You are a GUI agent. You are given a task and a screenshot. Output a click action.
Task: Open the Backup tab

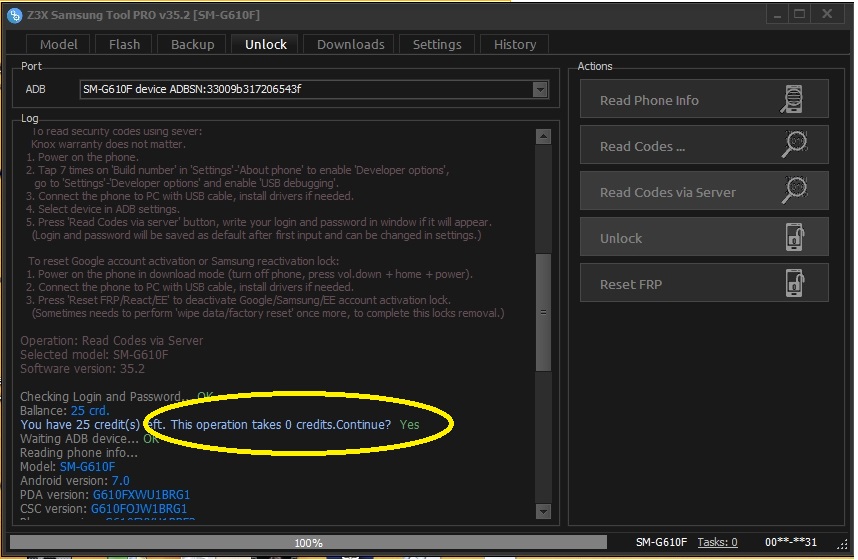click(x=192, y=44)
